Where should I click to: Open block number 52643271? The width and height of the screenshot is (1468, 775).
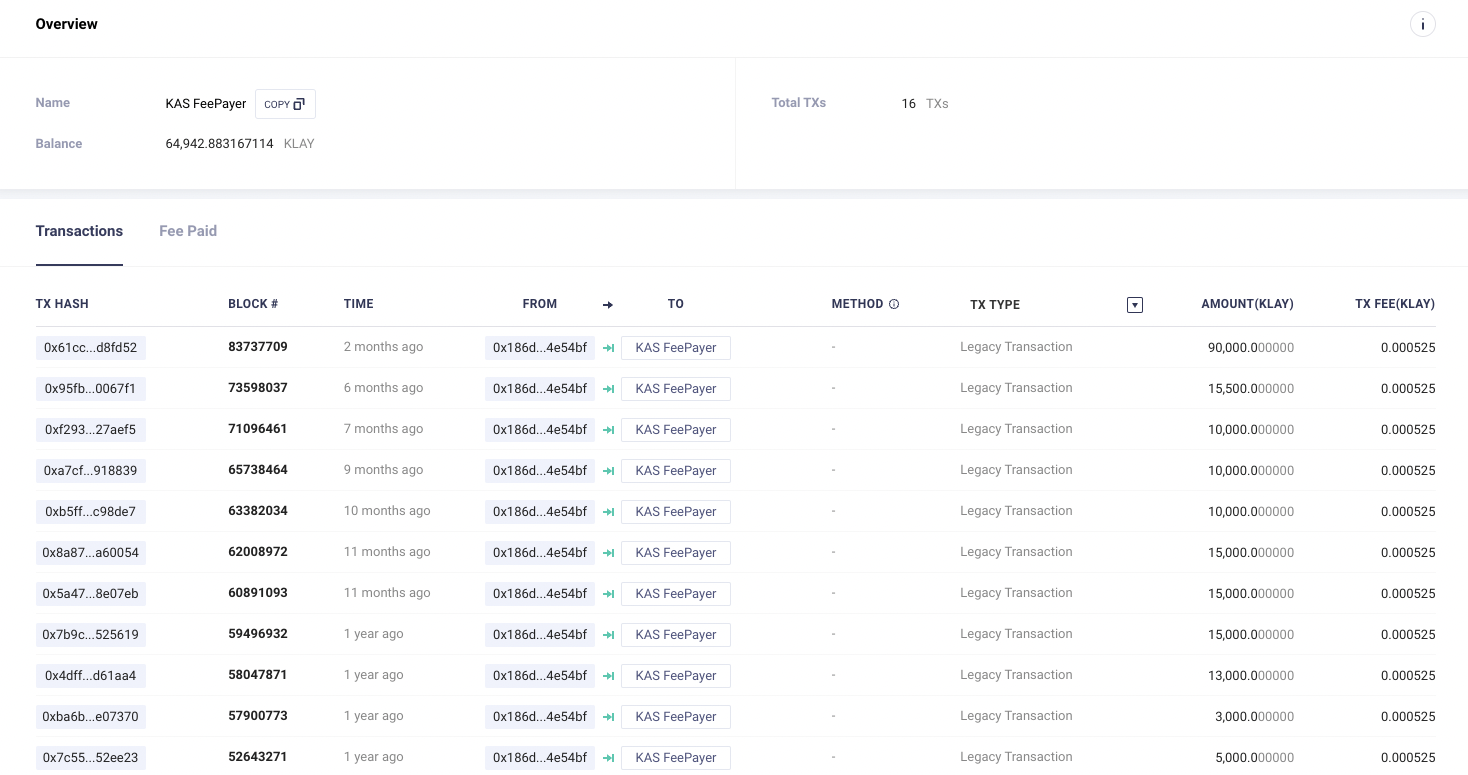(258, 757)
